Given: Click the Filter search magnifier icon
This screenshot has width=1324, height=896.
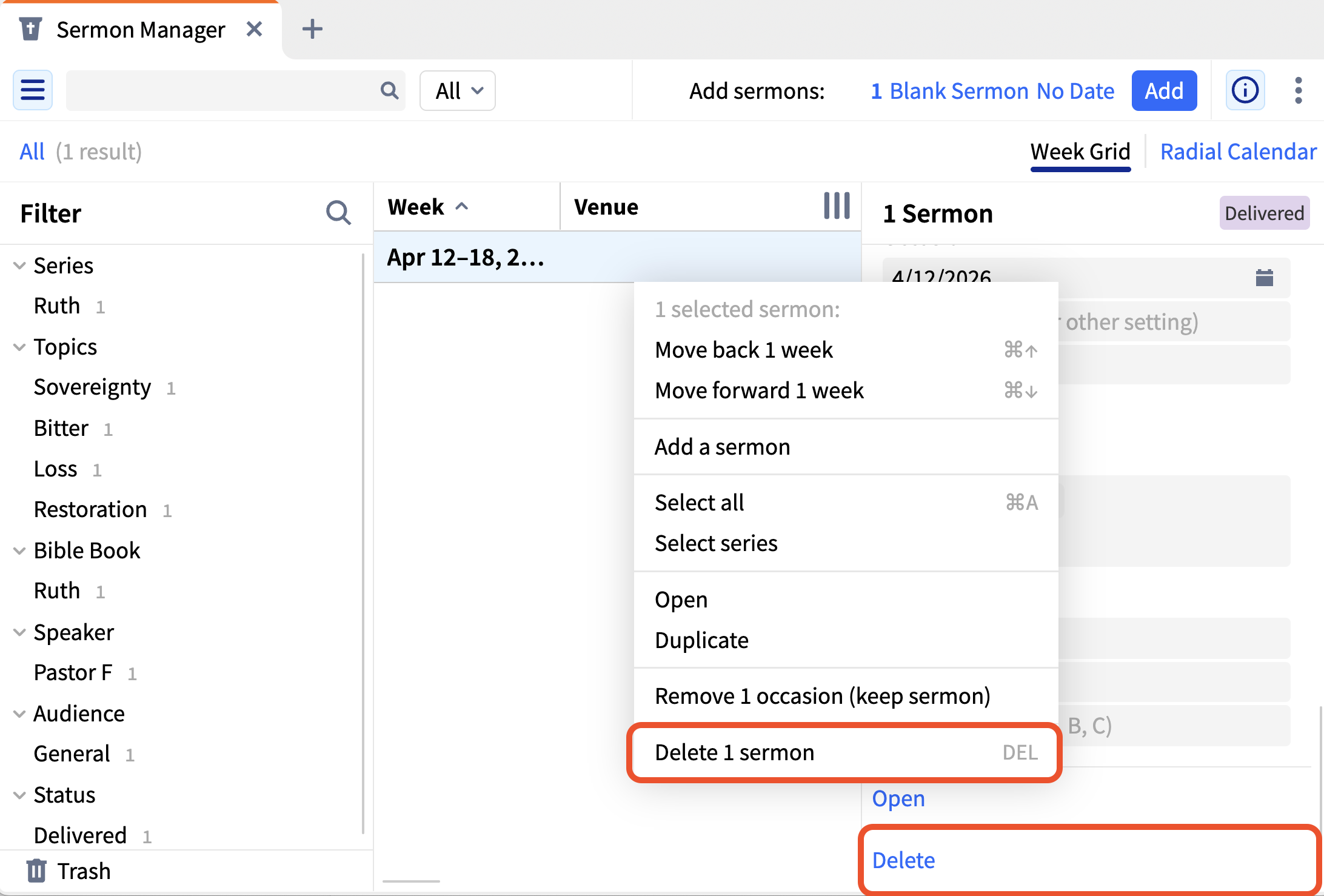Looking at the screenshot, I should (338, 213).
